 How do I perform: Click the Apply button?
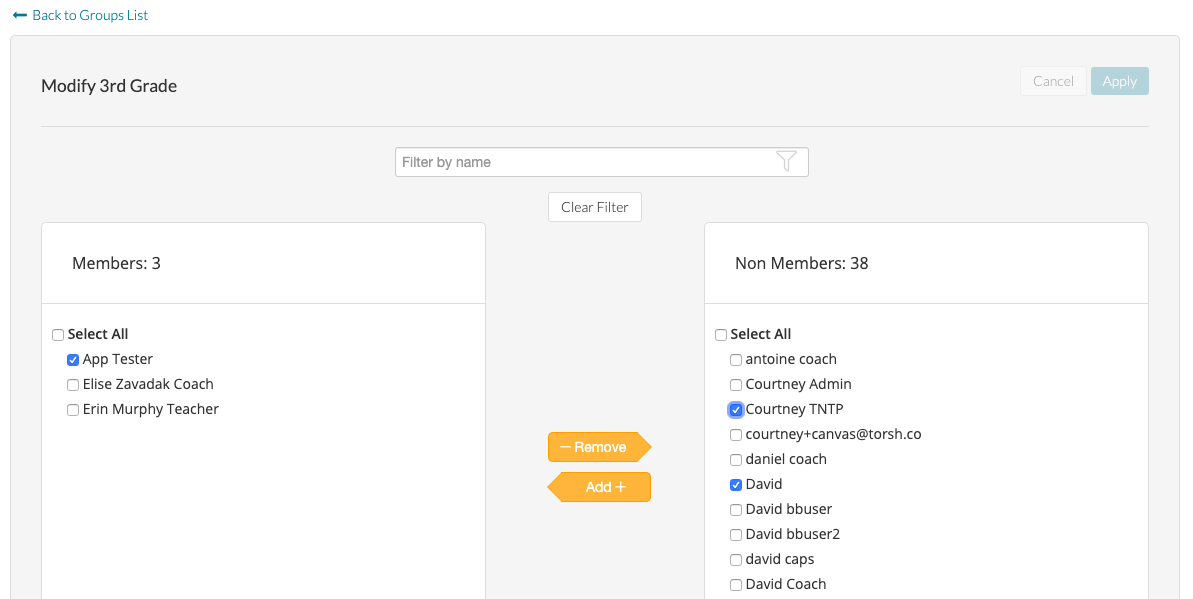pyautogui.click(x=1119, y=81)
